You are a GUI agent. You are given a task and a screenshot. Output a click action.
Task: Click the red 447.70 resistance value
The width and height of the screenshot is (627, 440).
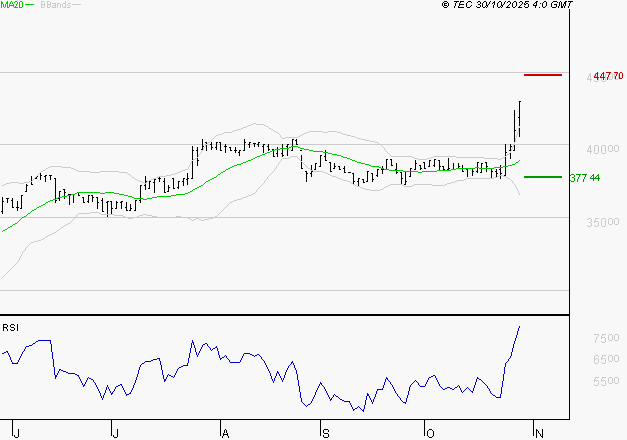608,76
